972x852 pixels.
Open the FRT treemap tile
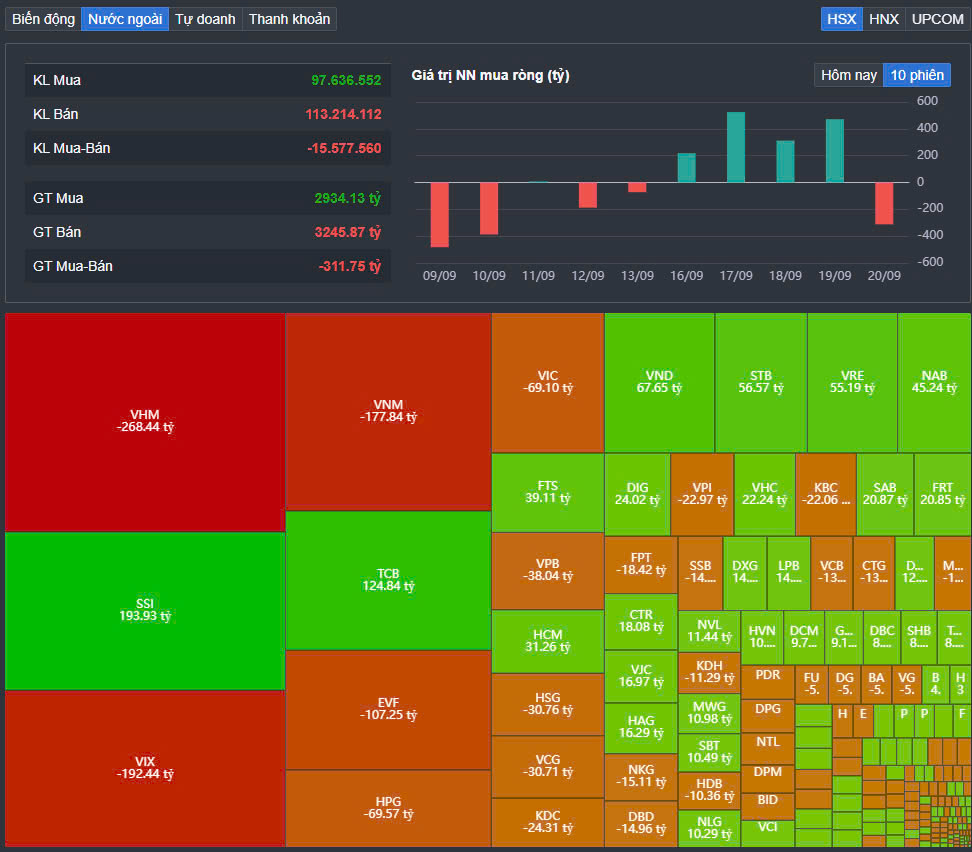(x=942, y=494)
